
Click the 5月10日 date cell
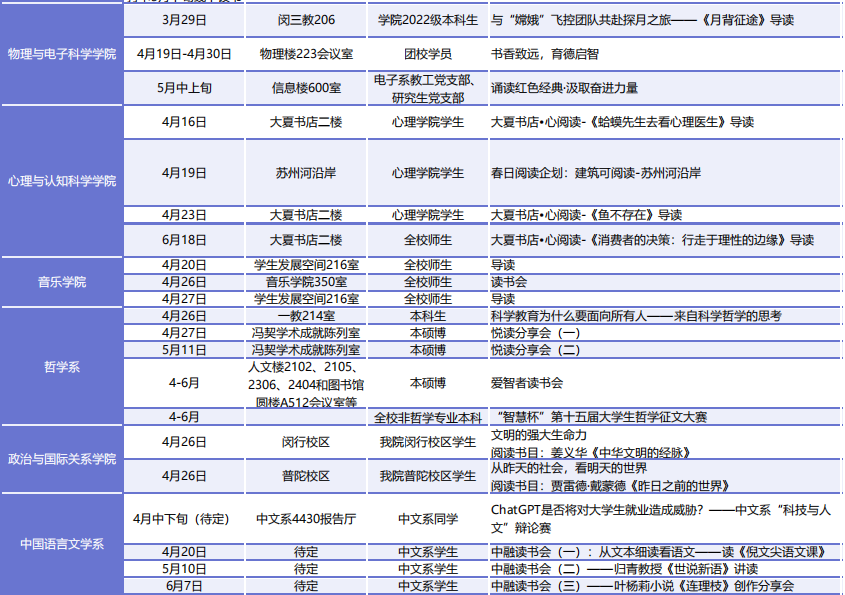(x=184, y=569)
